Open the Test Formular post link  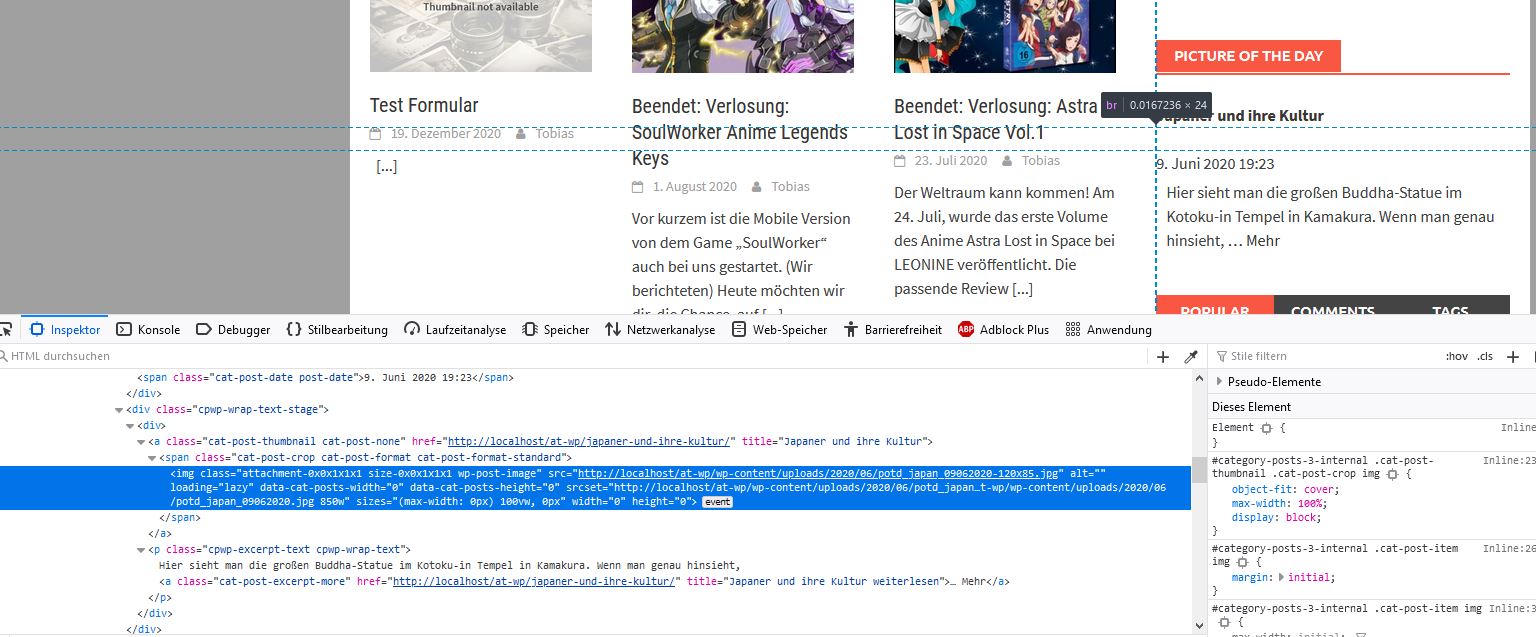tap(424, 106)
